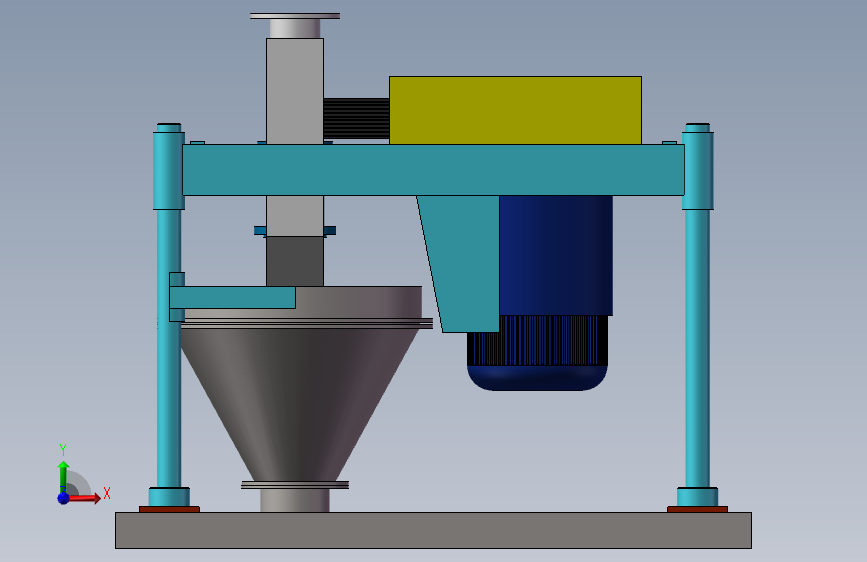Select the gray base plate
Image resolution: width=867 pixels, height=562 pixels.
coord(434,530)
